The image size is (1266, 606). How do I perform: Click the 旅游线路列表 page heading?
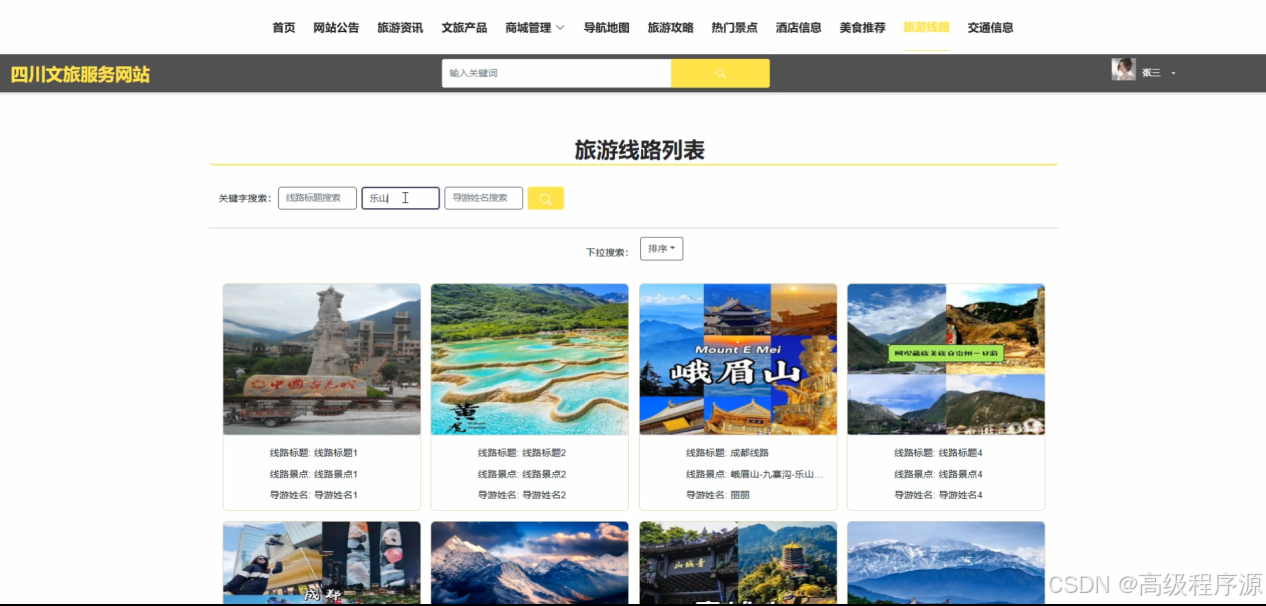(639, 150)
